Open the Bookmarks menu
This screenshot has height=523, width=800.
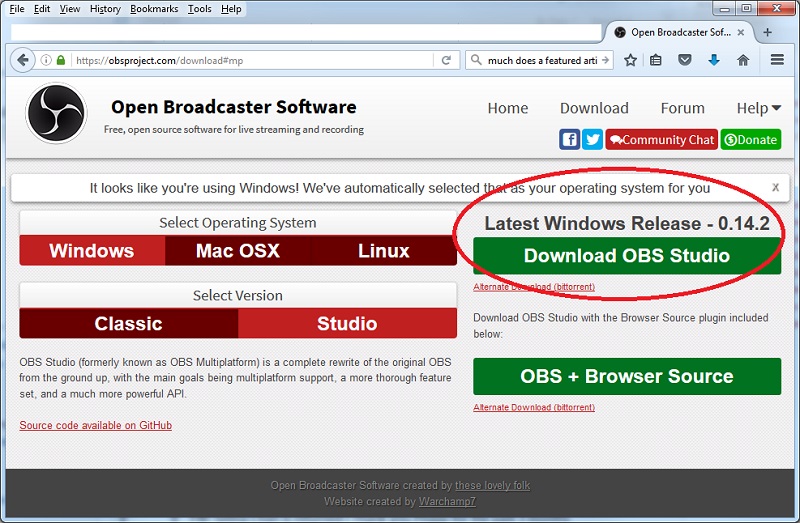click(154, 9)
